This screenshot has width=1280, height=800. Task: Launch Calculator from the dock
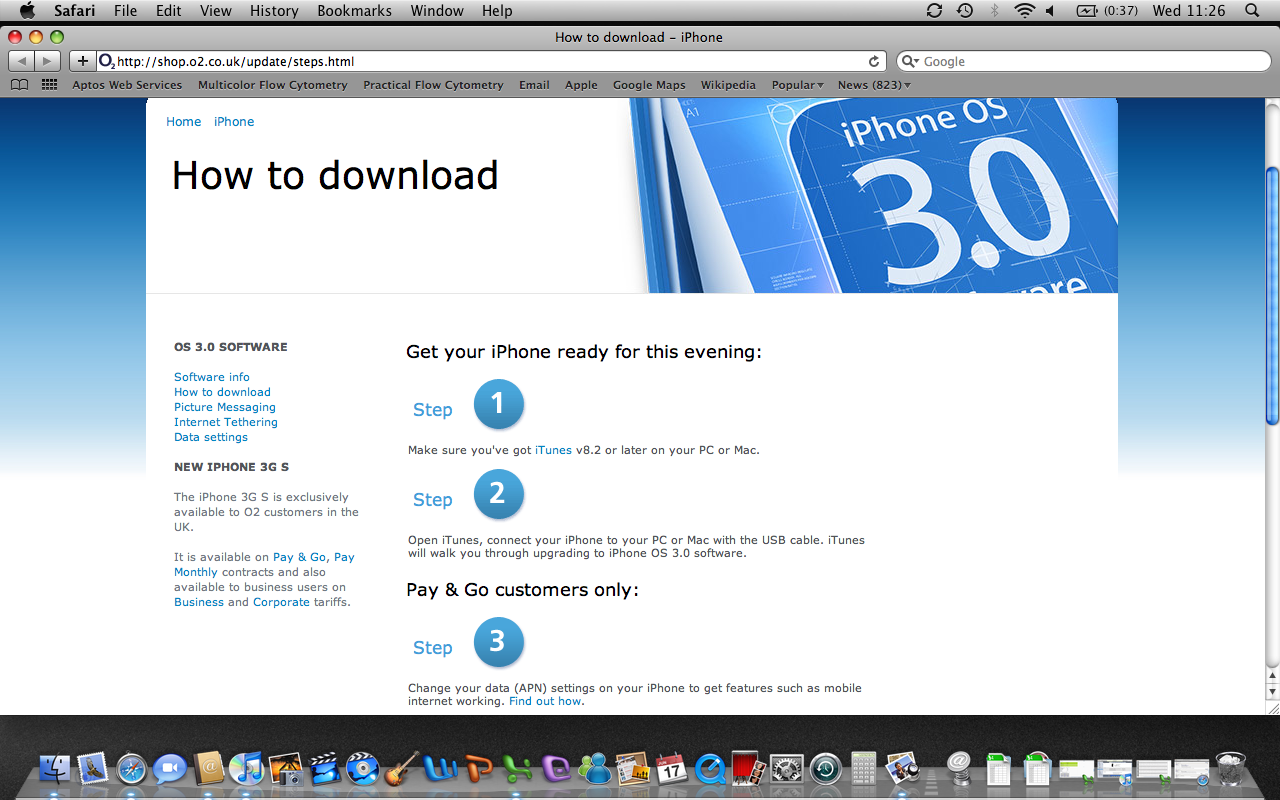864,769
